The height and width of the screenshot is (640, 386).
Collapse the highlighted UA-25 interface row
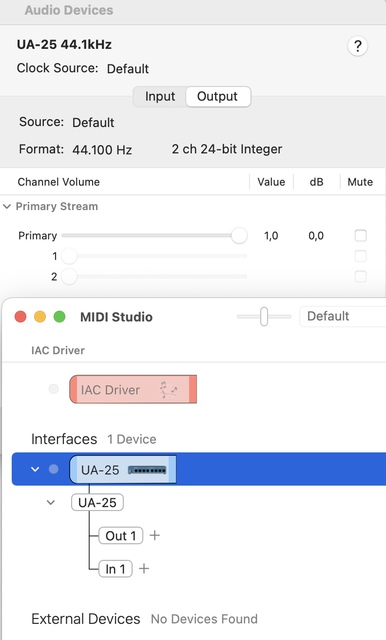35,469
